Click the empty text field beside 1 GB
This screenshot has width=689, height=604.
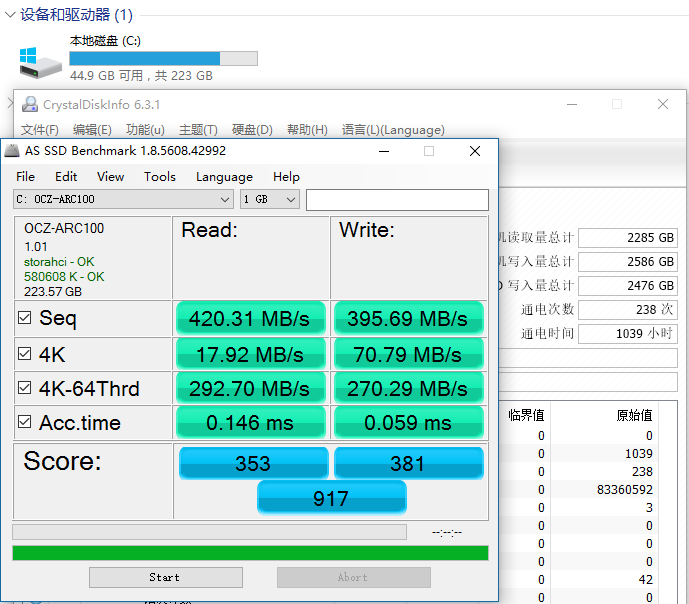397,200
